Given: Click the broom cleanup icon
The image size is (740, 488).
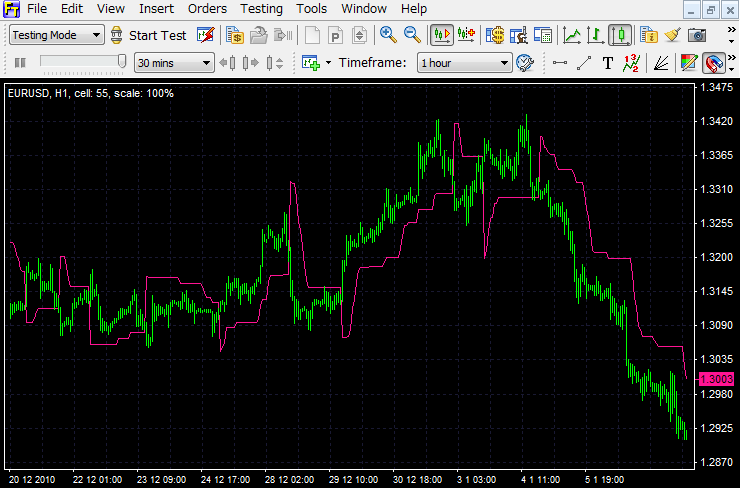Looking at the screenshot, I should (x=673, y=35).
